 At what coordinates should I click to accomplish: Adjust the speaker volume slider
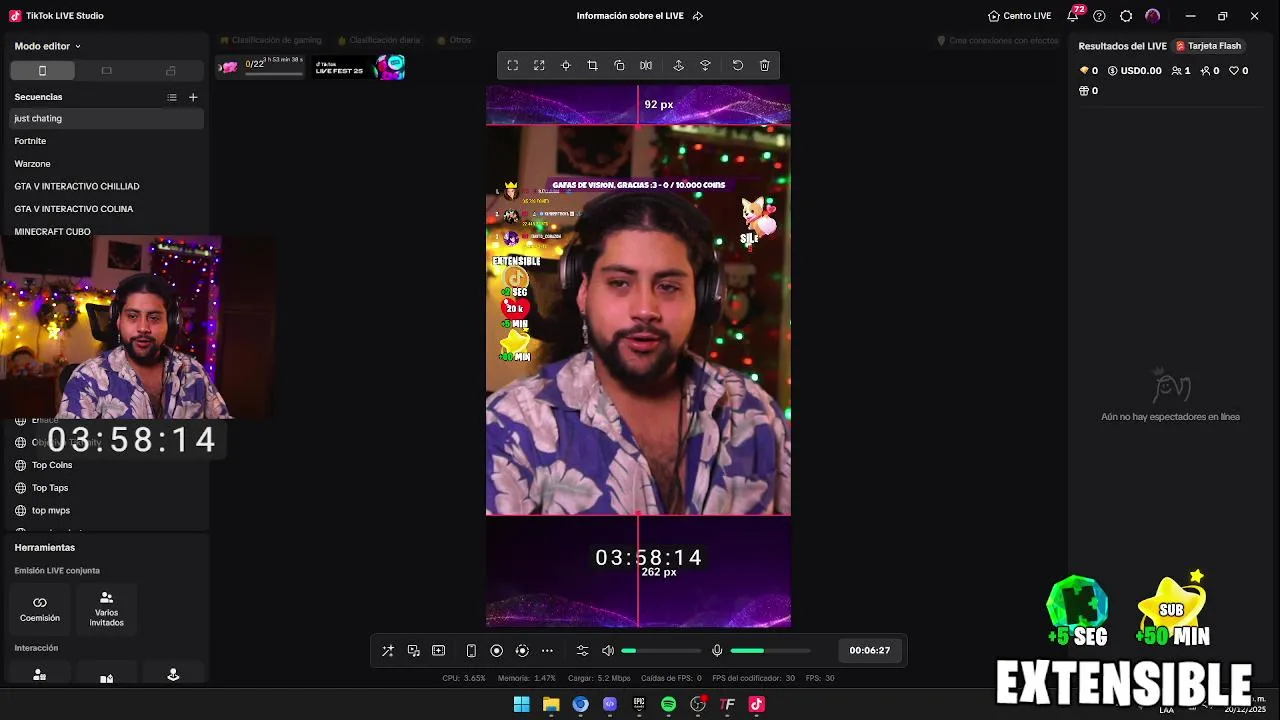pos(661,651)
